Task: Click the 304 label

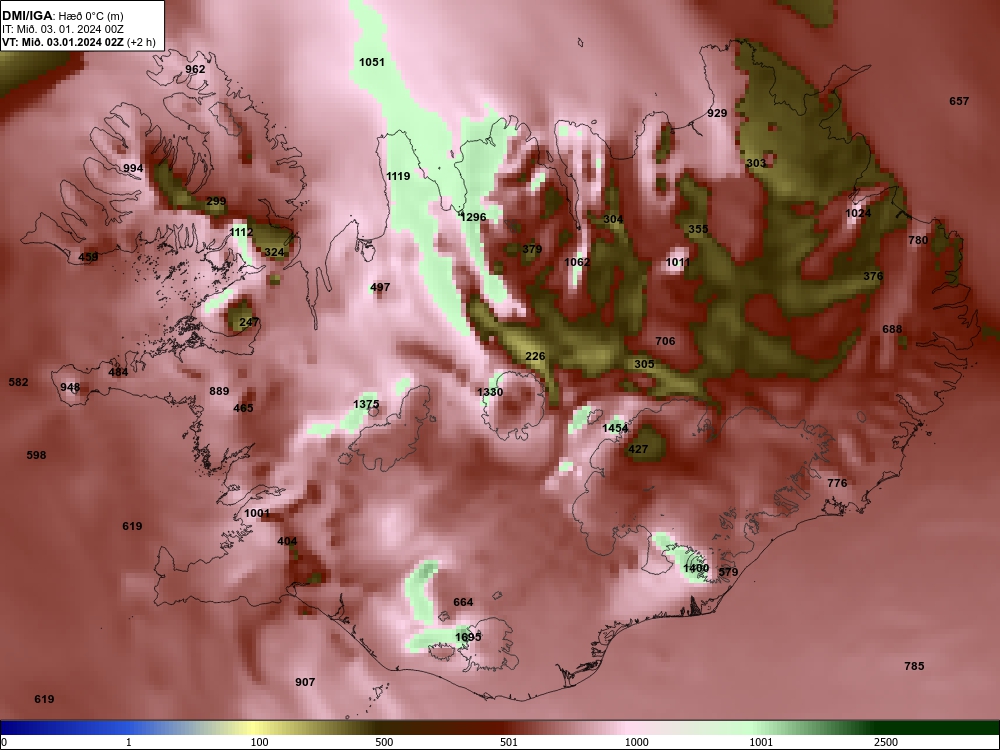Action: coord(613,219)
